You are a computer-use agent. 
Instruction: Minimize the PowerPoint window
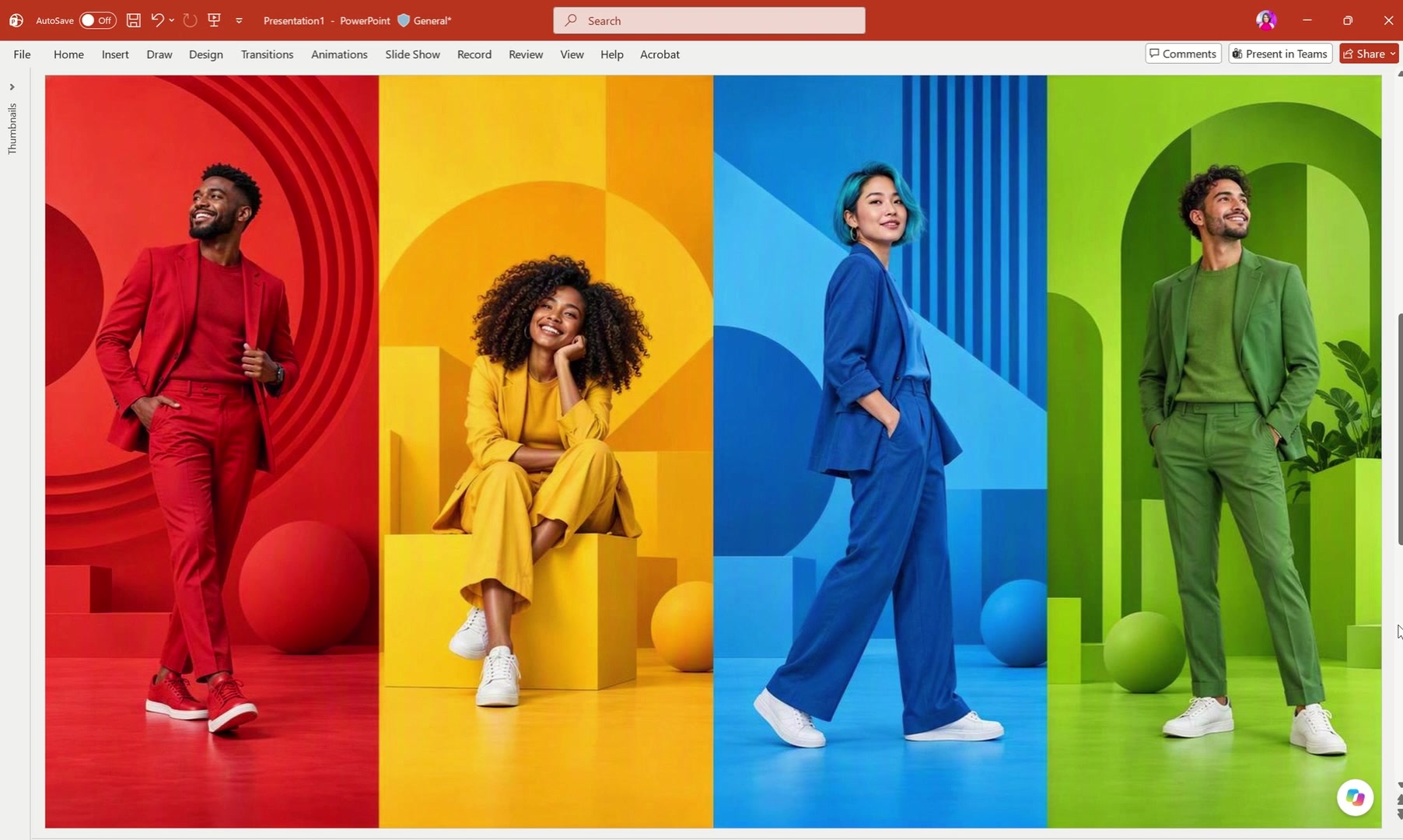pyautogui.click(x=1307, y=20)
